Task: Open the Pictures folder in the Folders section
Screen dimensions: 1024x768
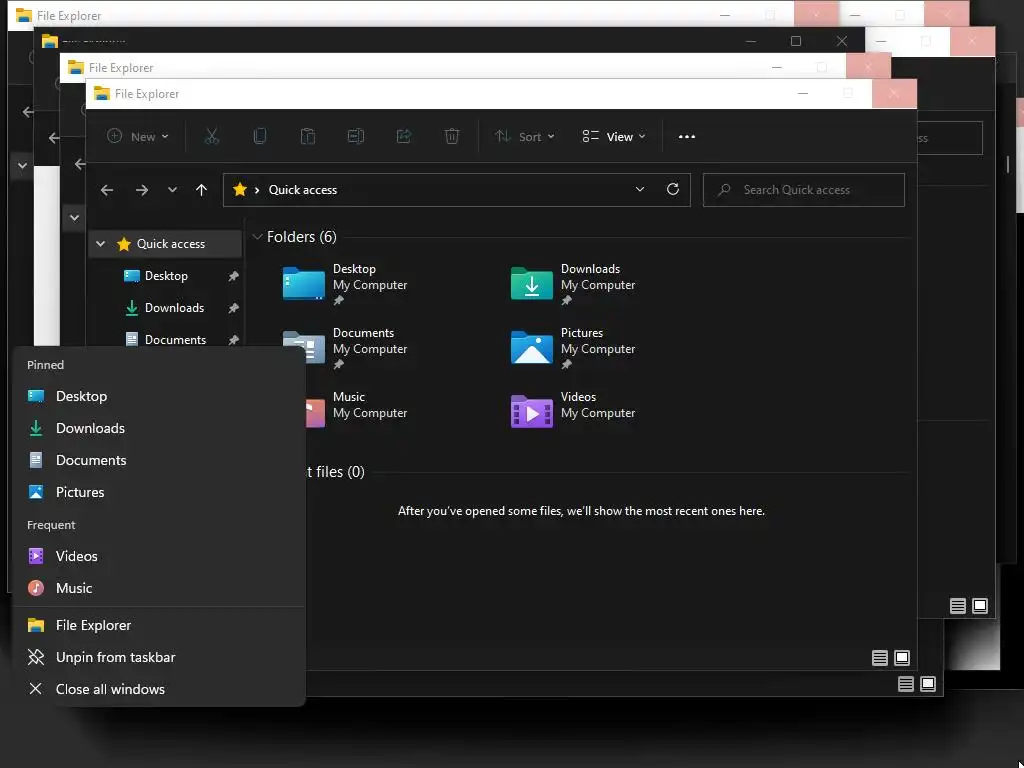Action: [x=573, y=348]
